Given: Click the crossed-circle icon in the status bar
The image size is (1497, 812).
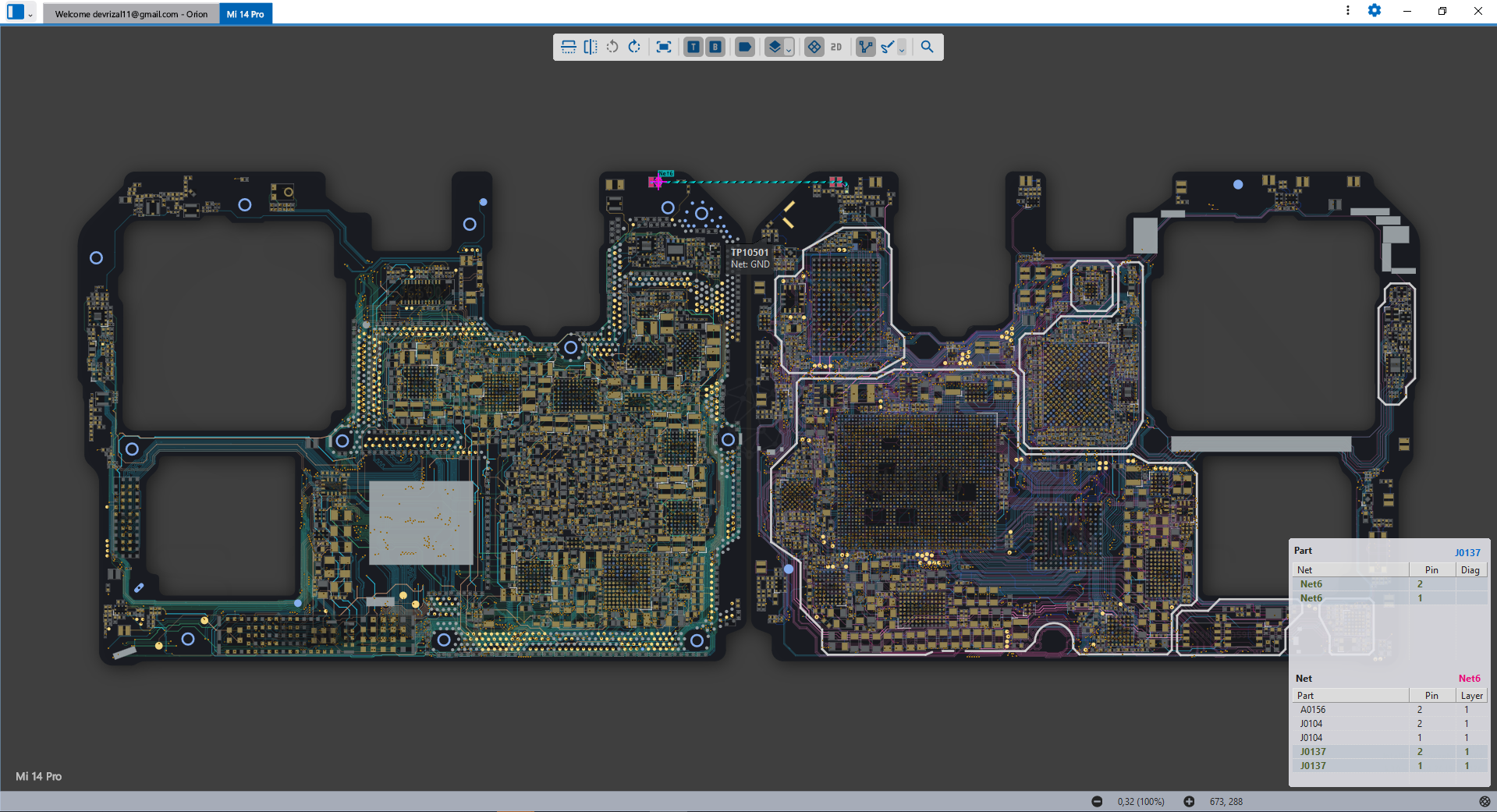Looking at the screenshot, I should pos(1485,801).
